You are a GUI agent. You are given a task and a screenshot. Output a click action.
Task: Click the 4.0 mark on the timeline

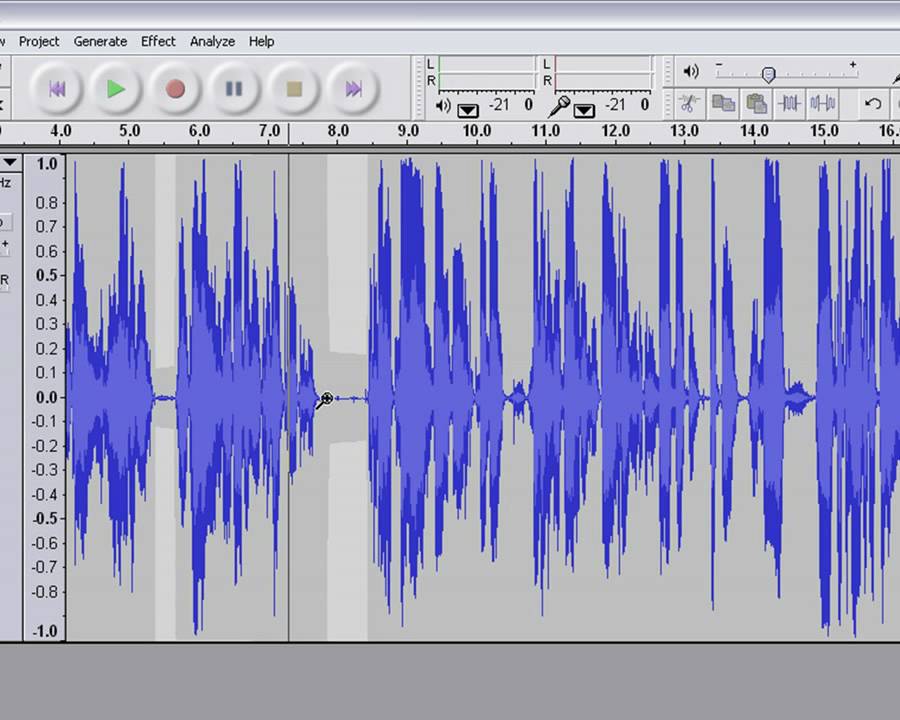point(60,131)
